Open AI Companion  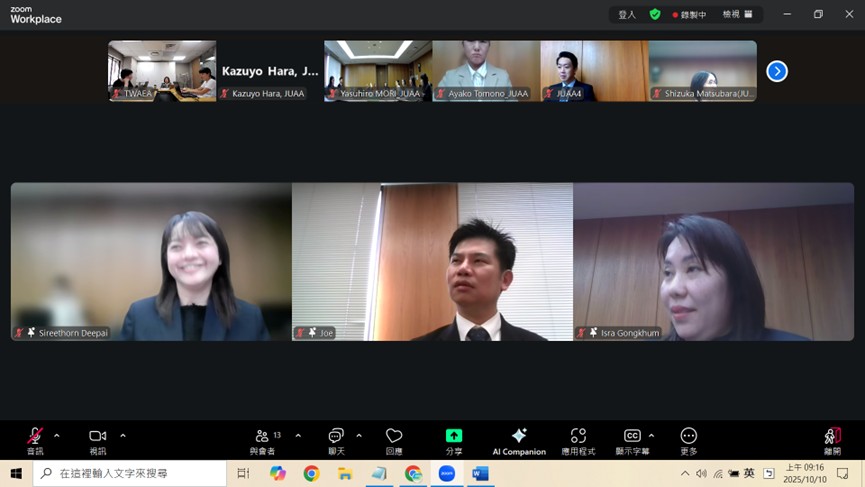pos(519,436)
